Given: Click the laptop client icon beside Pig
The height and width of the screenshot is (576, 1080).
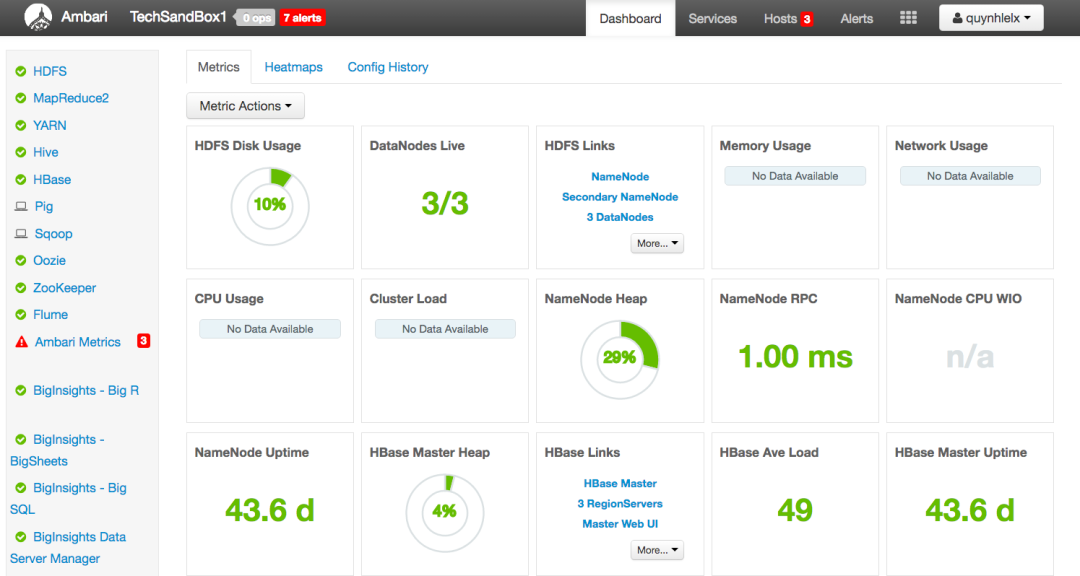Looking at the screenshot, I should pyautogui.click(x=21, y=206).
